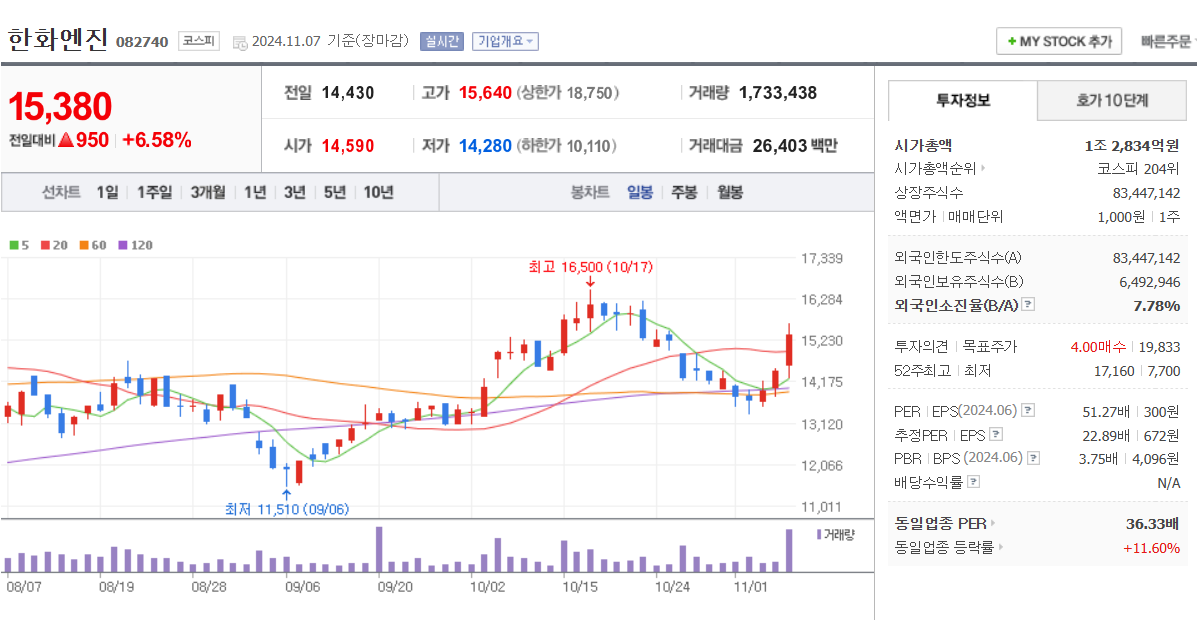Click the 최고 16,500 (10/17) chart marker
Viewport: 1197px width, 620px height.
591,267
